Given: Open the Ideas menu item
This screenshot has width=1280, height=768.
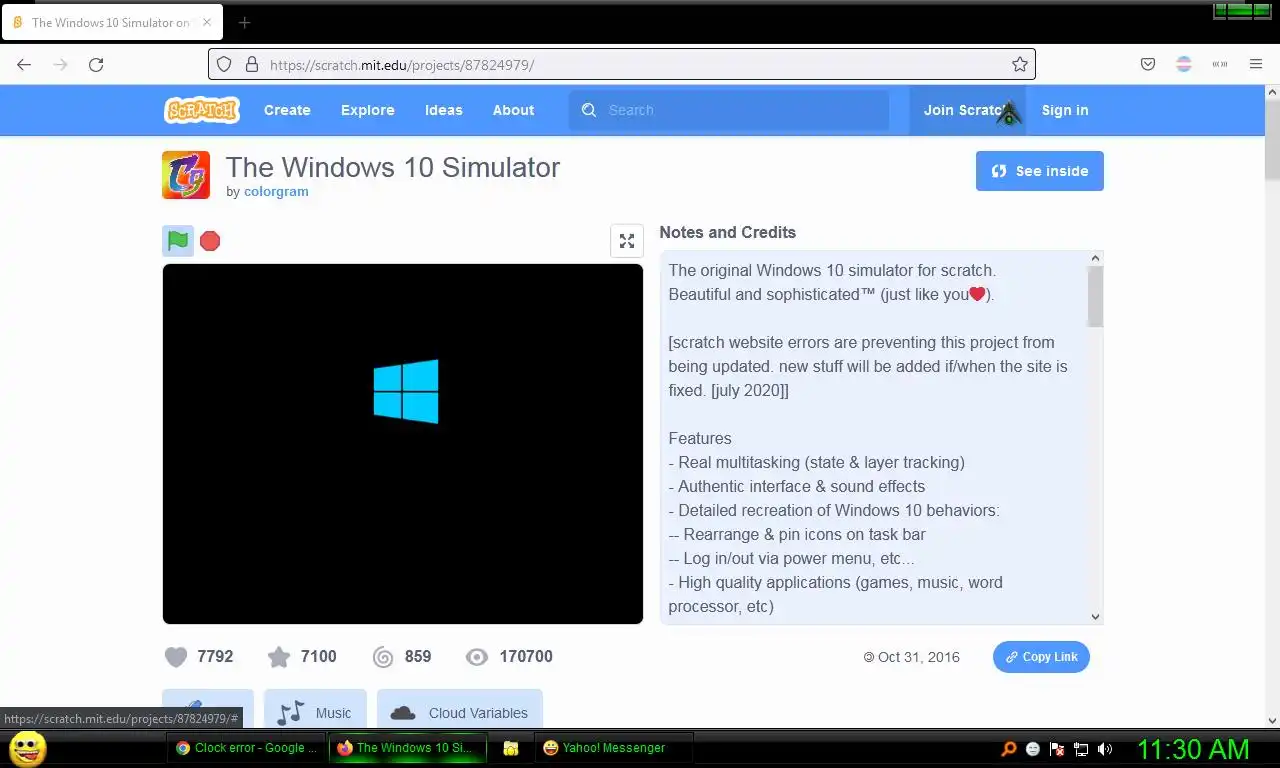Looking at the screenshot, I should coord(444,110).
